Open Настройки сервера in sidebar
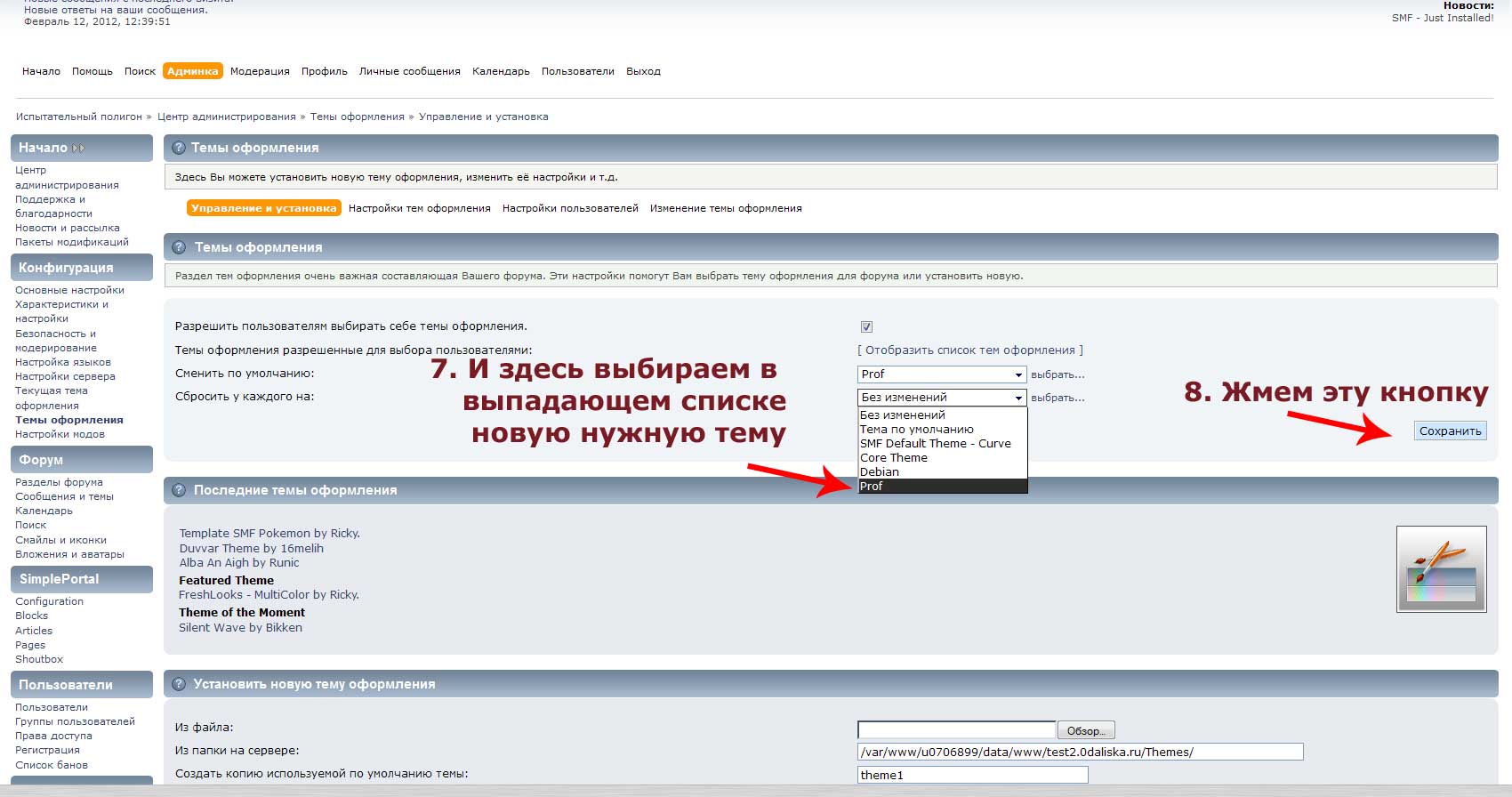 [x=65, y=377]
